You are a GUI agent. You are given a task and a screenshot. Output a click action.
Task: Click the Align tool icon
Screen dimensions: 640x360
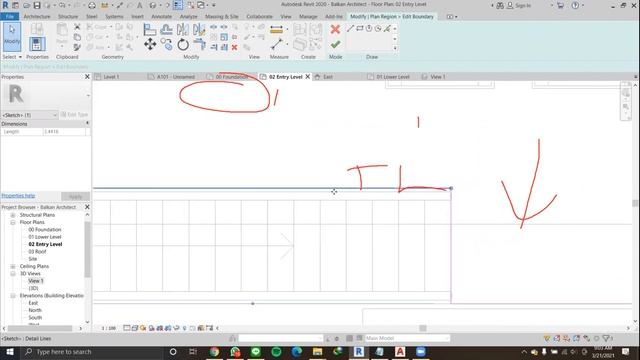click(150, 29)
